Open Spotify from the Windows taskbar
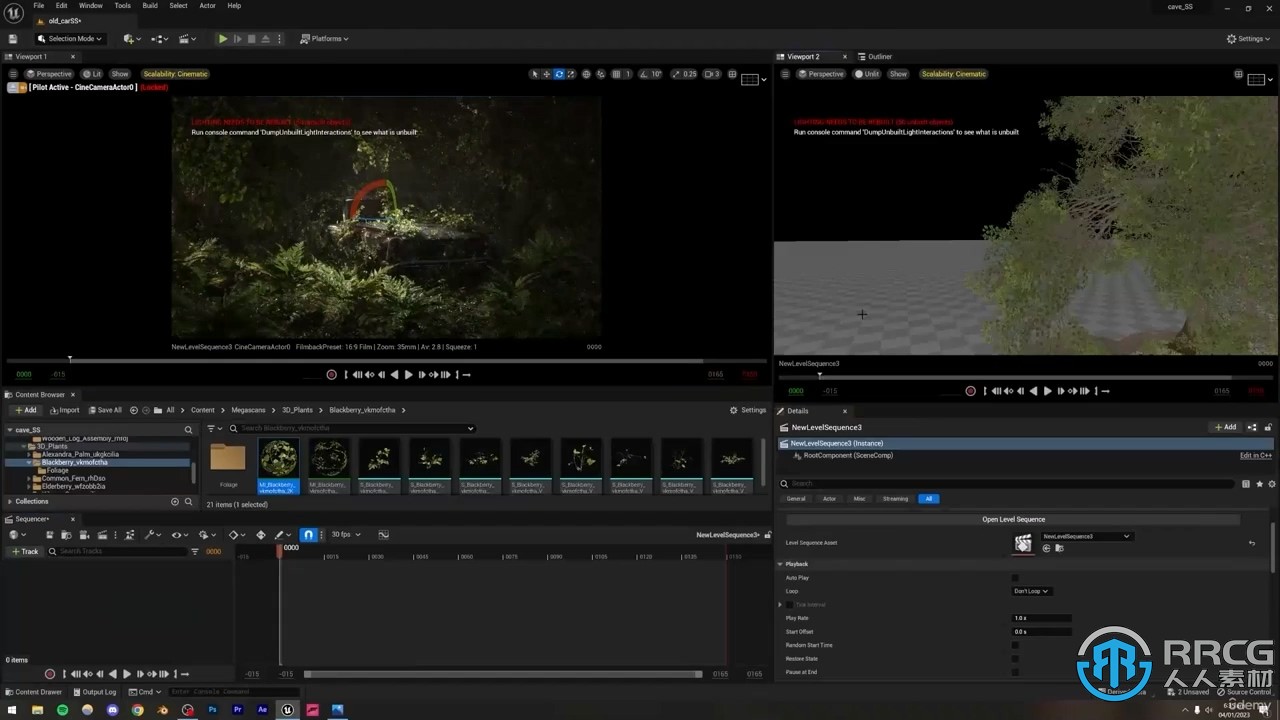The width and height of the screenshot is (1280, 720). [62, 710]
